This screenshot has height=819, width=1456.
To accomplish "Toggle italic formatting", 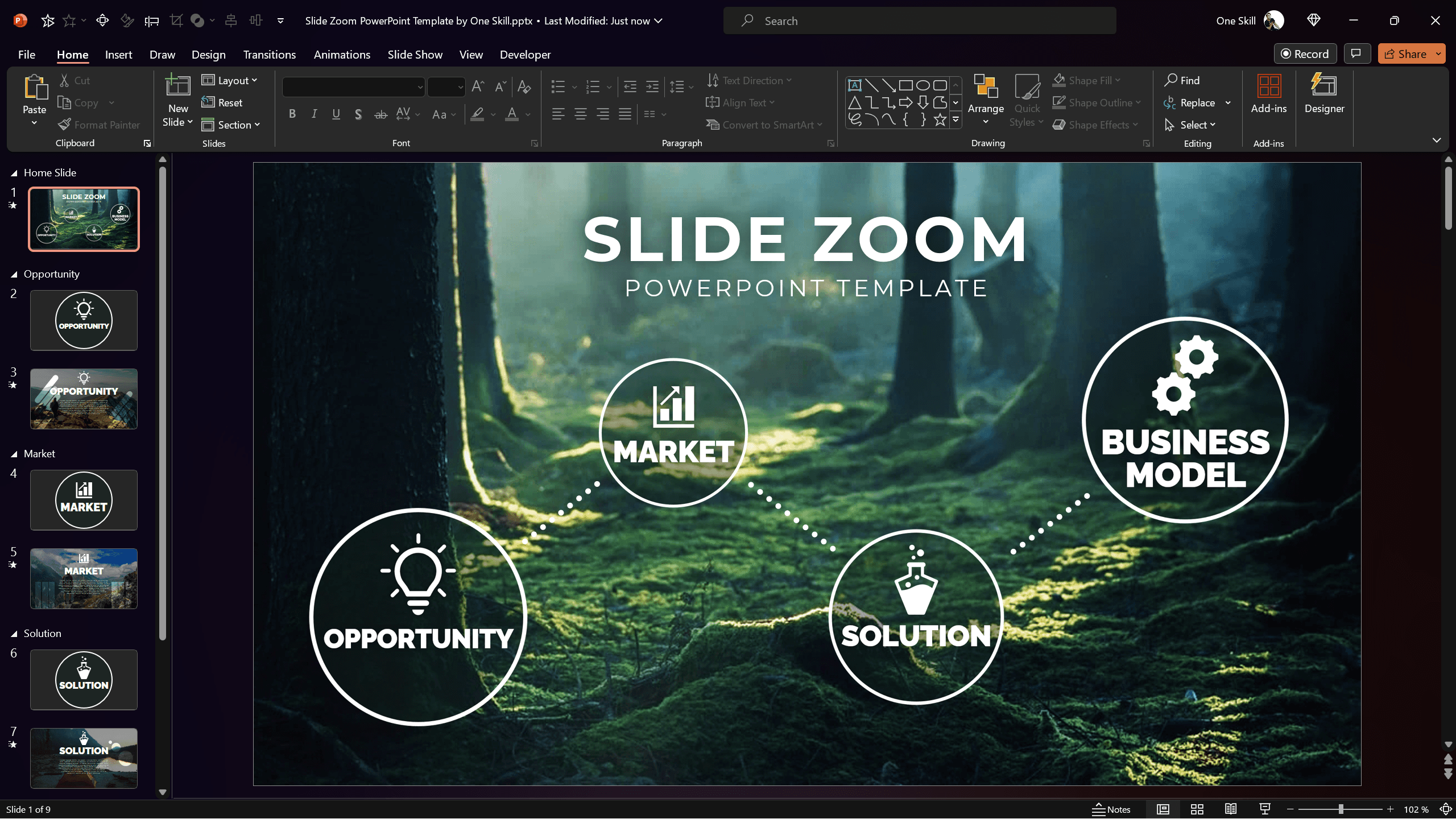I will [x=314, y=114].
